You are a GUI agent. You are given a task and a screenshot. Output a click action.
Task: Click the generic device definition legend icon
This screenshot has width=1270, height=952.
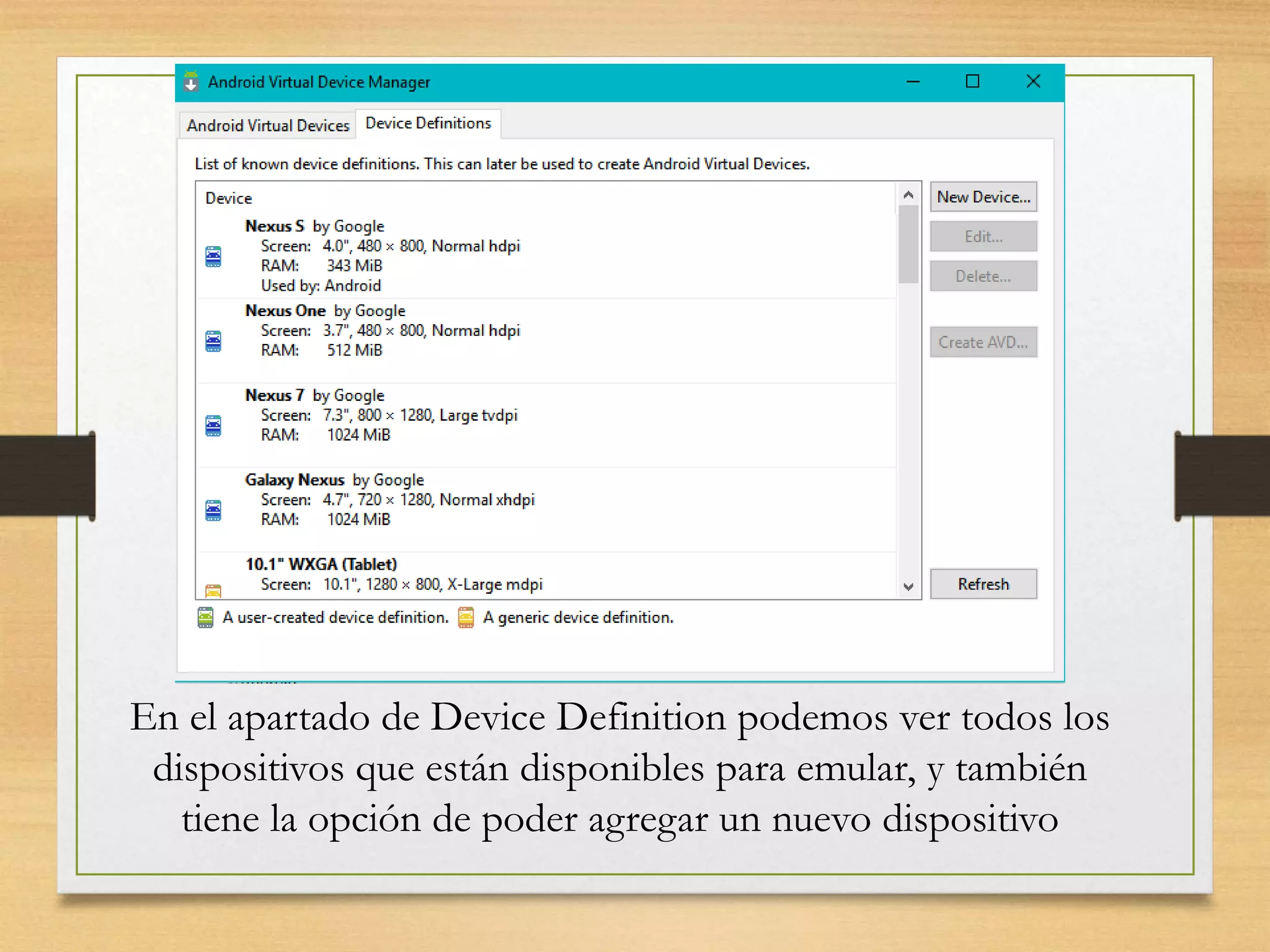(x=466, y=617)
